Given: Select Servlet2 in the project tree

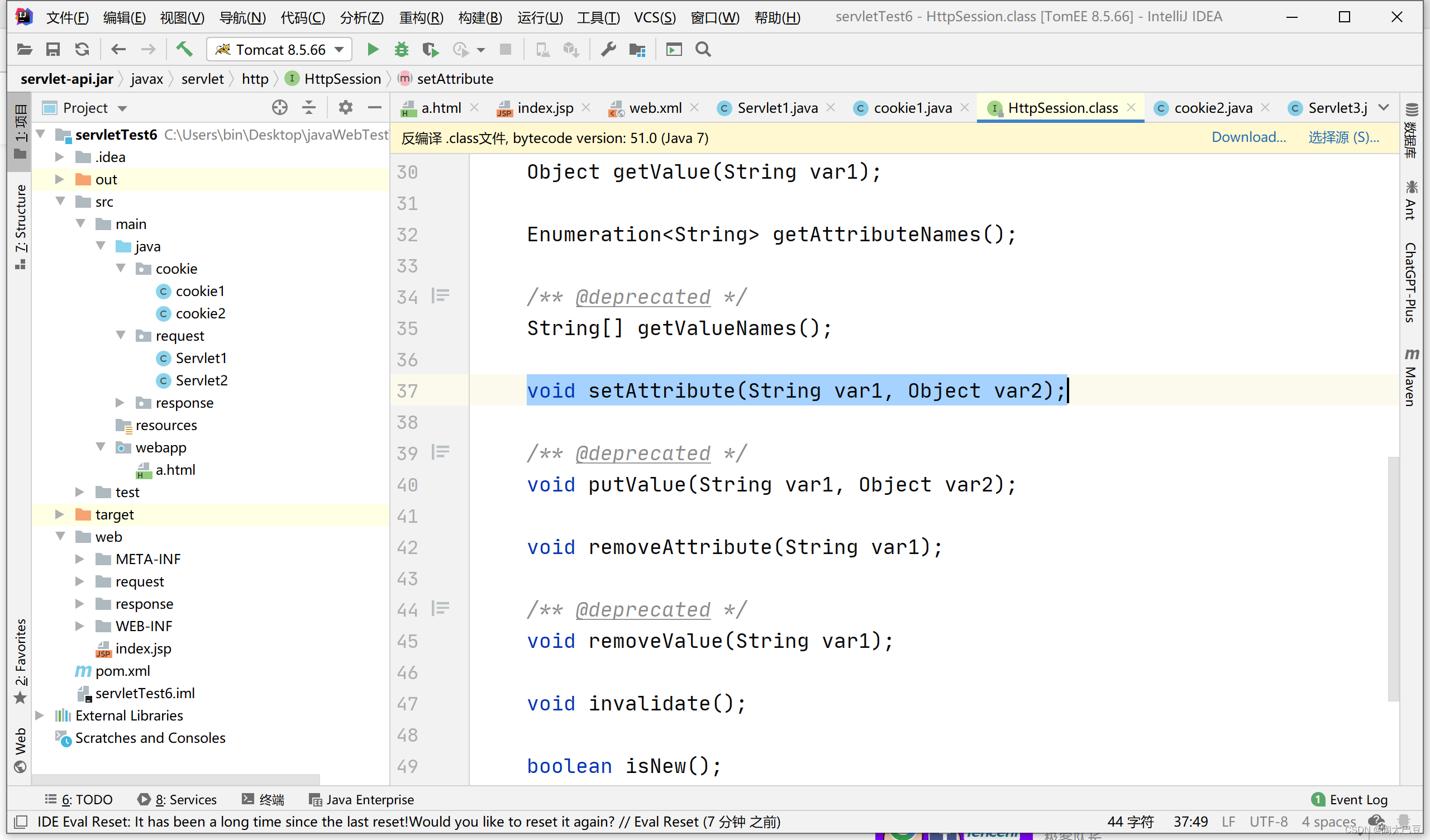Looking at the screenshot, I should (201, 380).
